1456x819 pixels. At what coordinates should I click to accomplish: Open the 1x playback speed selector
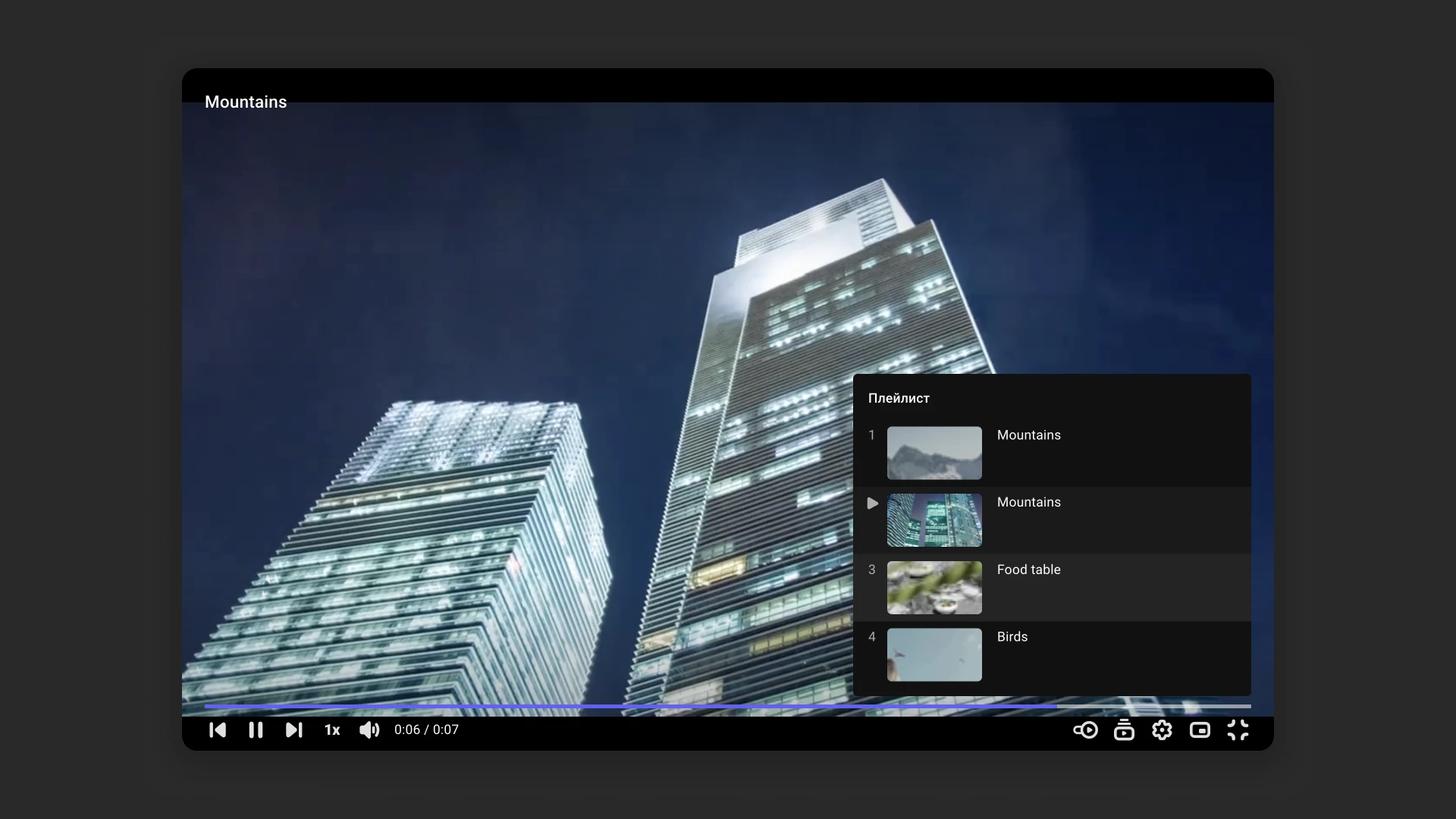(x=332, y=730)
